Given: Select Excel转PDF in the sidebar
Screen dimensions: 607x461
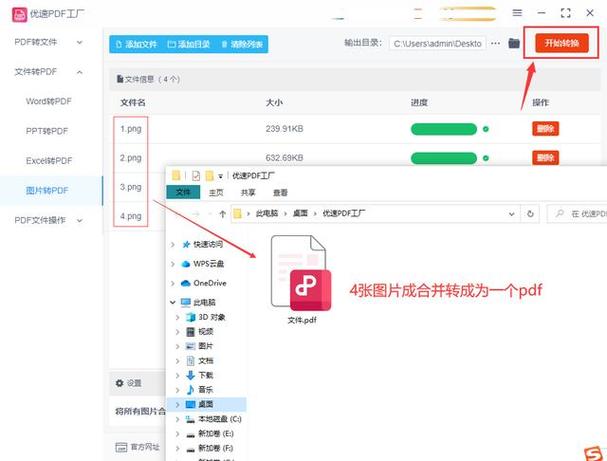Looking at the screenshot, I should click(x=49, y=161).
